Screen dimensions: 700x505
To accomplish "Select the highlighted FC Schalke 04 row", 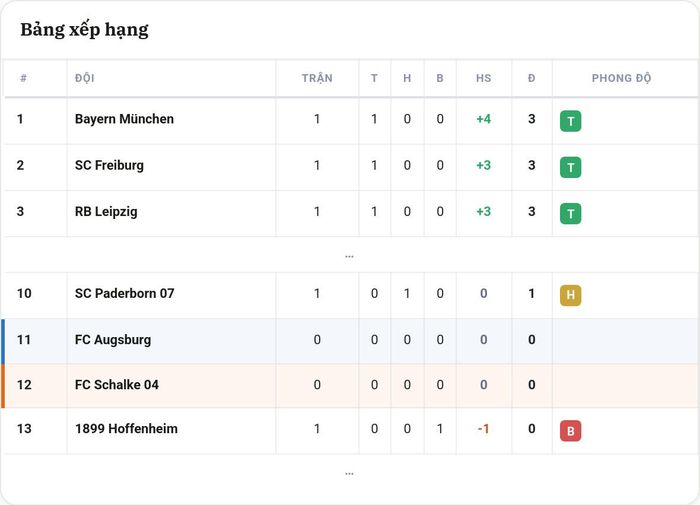I will (x=350, y=385).
